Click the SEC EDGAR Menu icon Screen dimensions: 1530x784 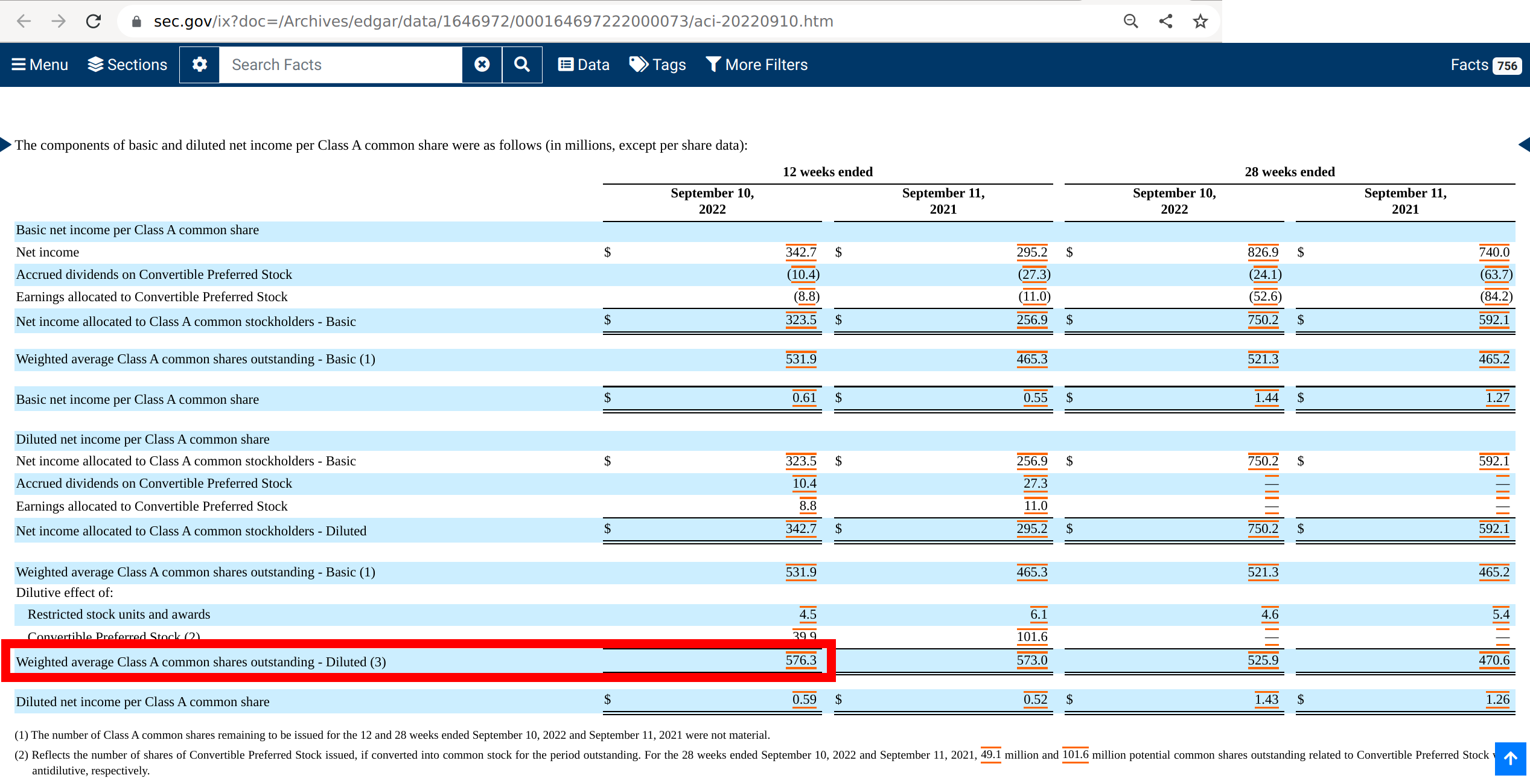(x=18, y=64)
